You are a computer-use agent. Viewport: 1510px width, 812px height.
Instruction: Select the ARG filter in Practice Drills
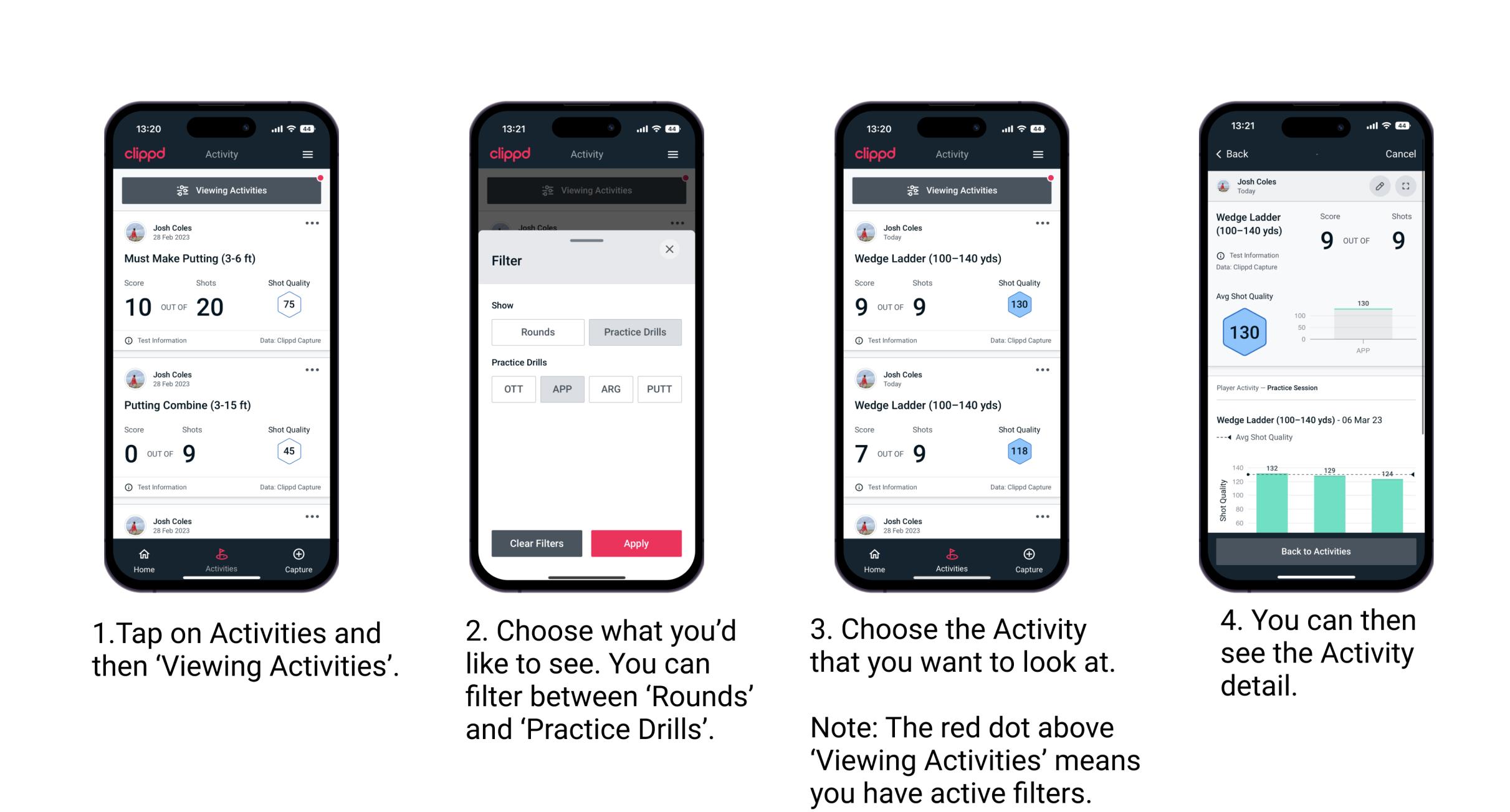[x=609, y=389]
